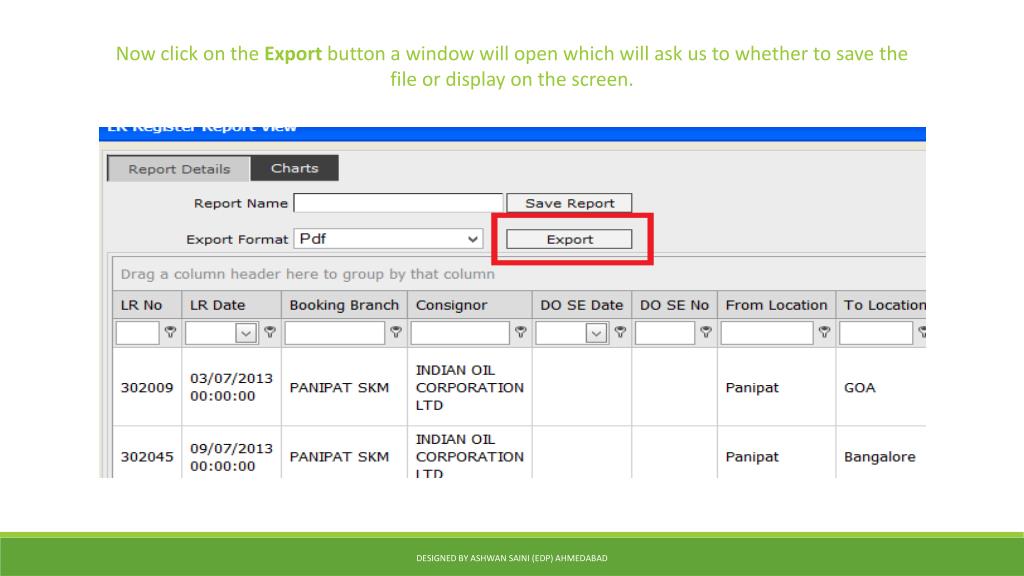Viewport: 1024px width, 576px height.
Task: Select the Report Details tab
Action: (177, 169)
